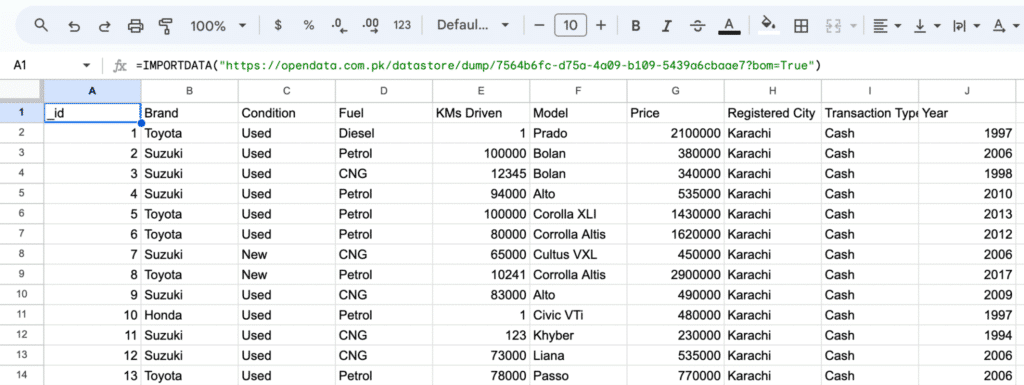1024x385 pixels.
Task: Decrease font size with minus button
Action: pyautogui.click(x=539, y=25)
